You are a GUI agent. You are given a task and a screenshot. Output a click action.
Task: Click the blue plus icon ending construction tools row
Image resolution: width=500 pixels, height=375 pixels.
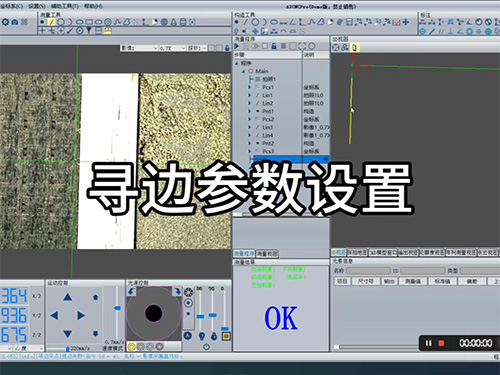tap(406, 22)
